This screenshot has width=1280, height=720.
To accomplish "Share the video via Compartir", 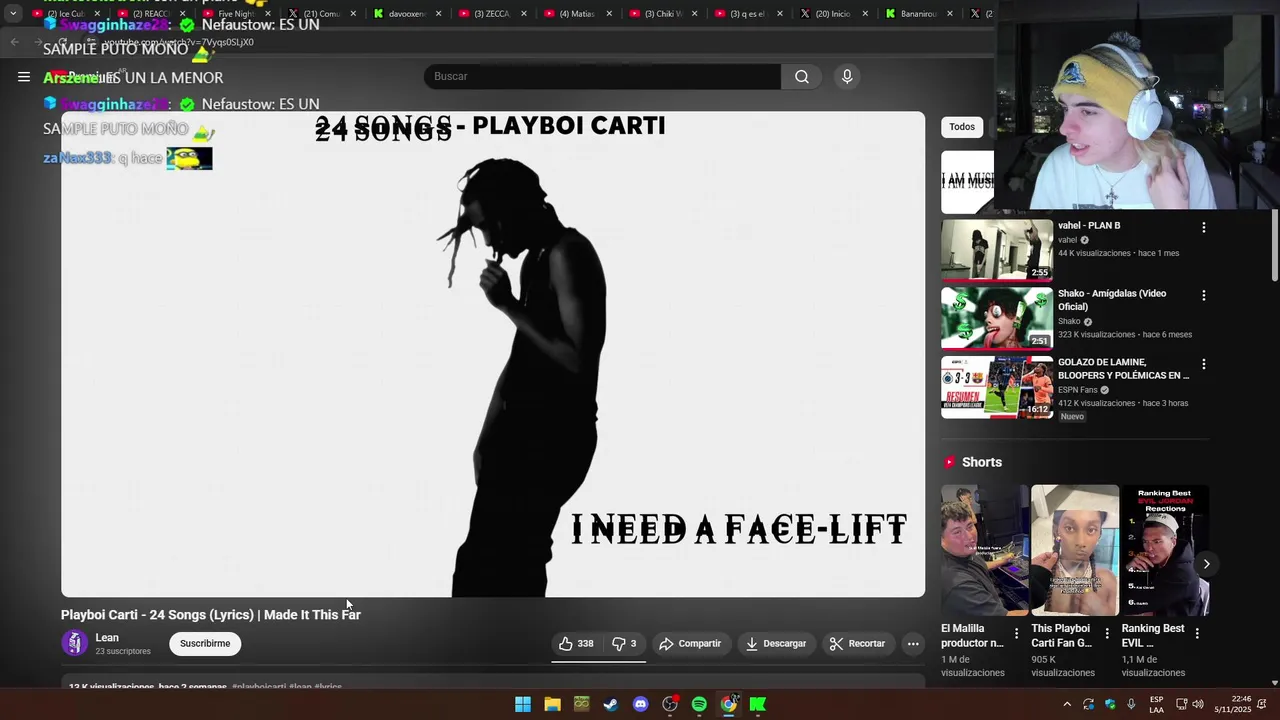I will [x=690, y=644].
